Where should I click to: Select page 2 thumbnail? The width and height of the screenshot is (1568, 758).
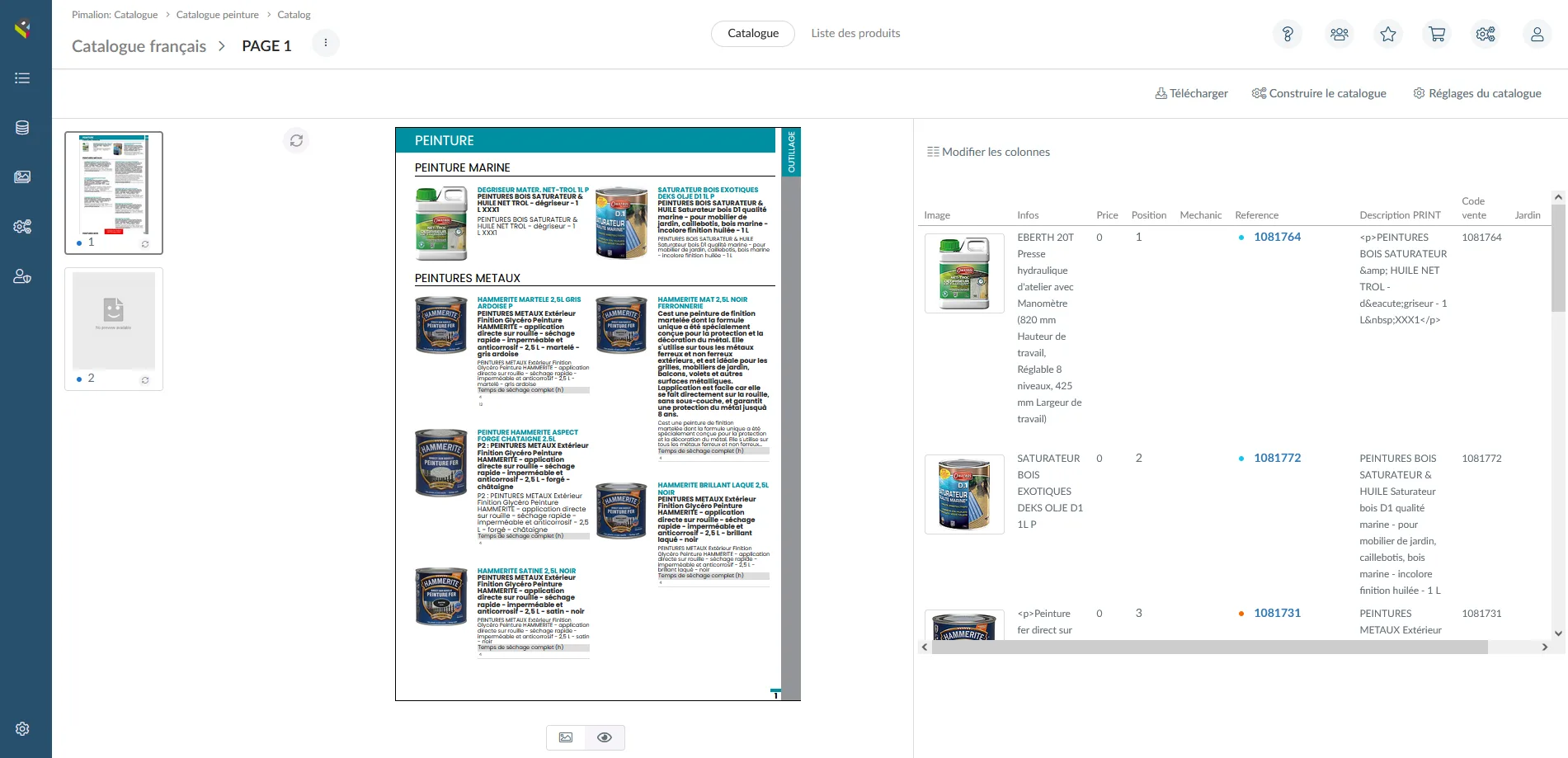coord(114,329)
